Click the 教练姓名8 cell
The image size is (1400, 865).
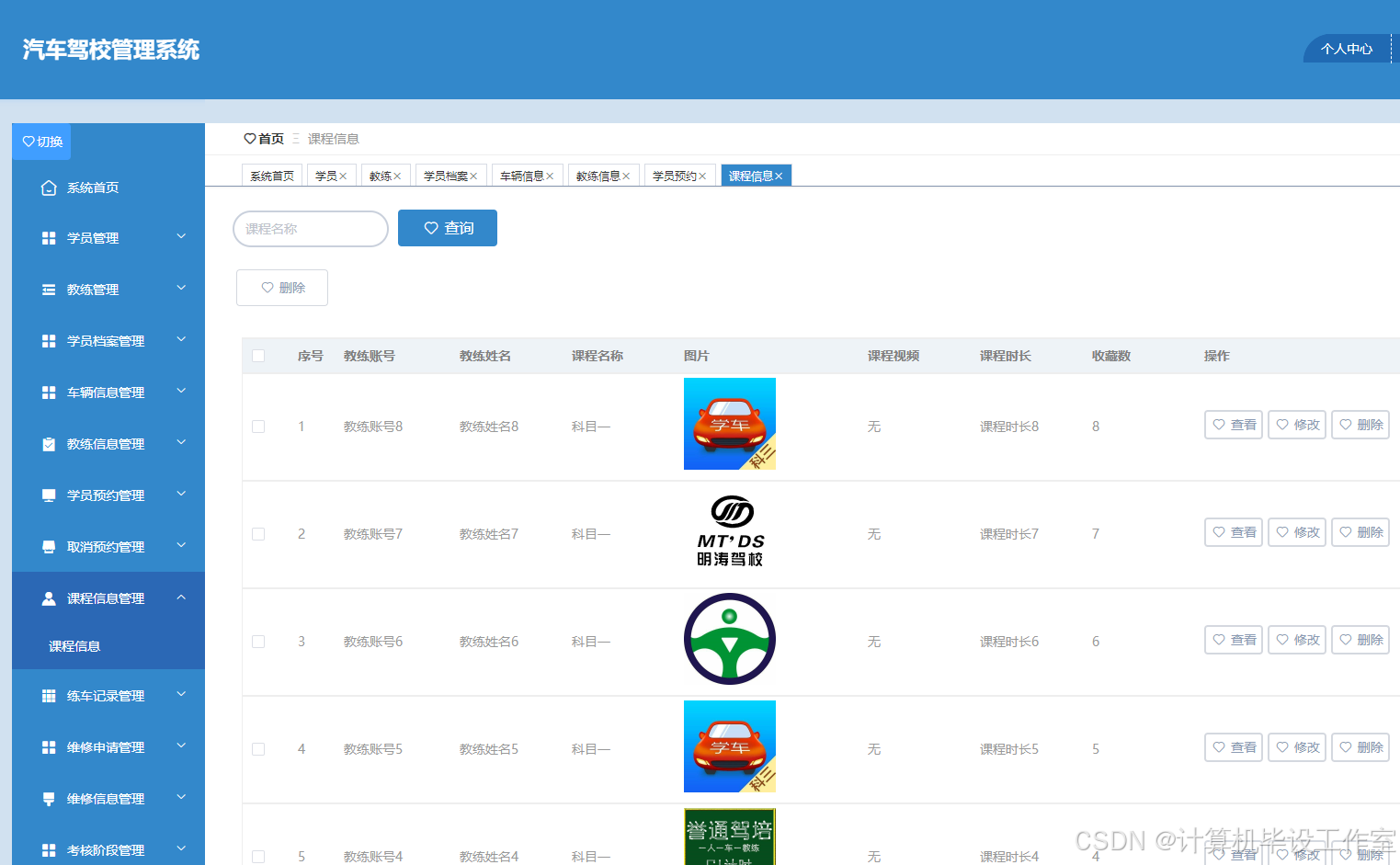coord(489,427)
